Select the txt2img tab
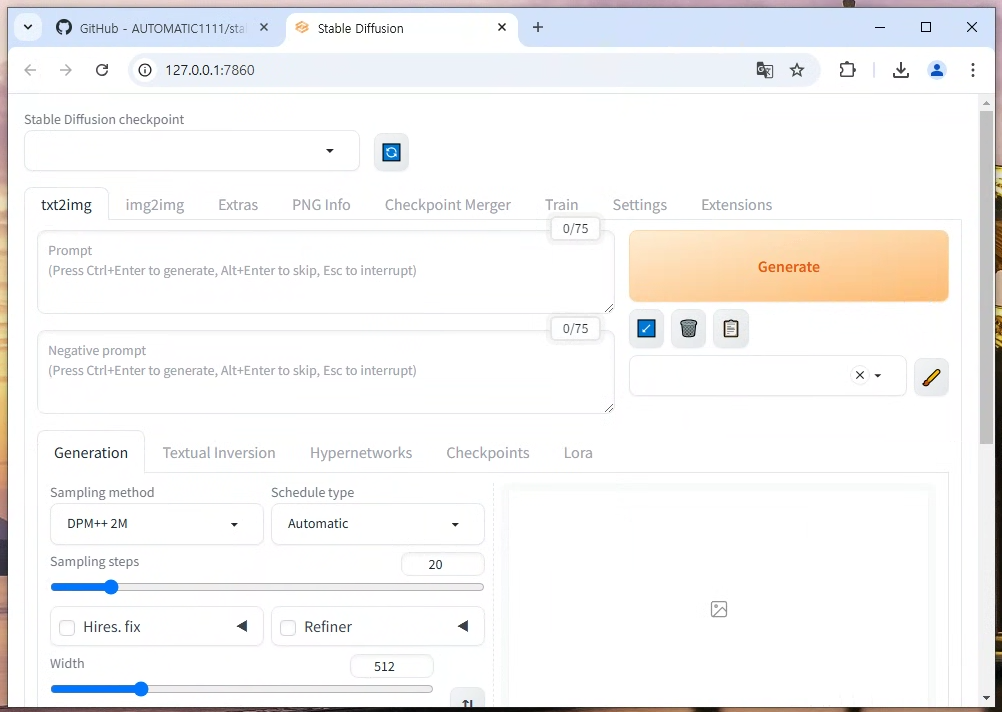The height and width of the screenshot is (712, 1002). click(66, 205)
